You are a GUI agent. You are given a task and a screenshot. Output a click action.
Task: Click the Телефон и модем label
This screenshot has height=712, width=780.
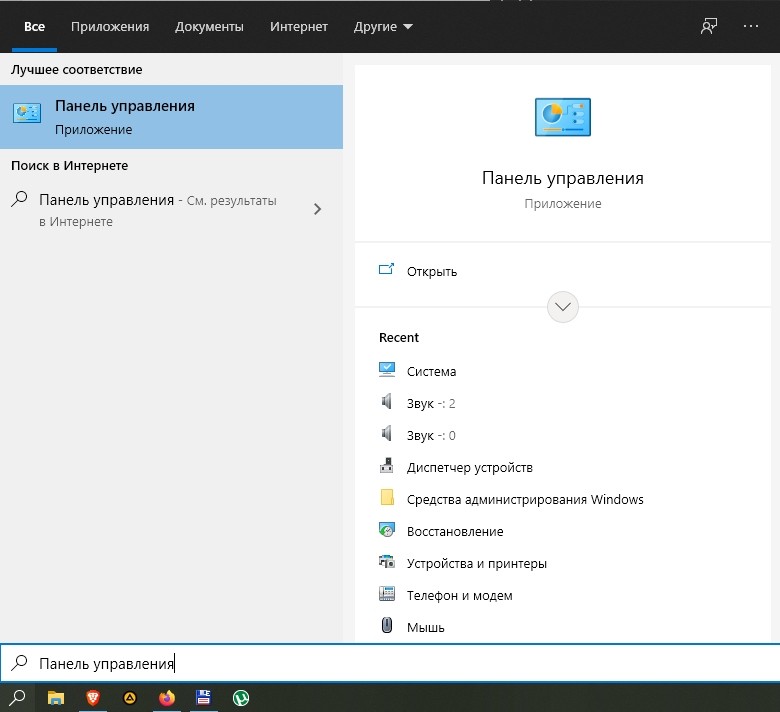click(459, 596)
